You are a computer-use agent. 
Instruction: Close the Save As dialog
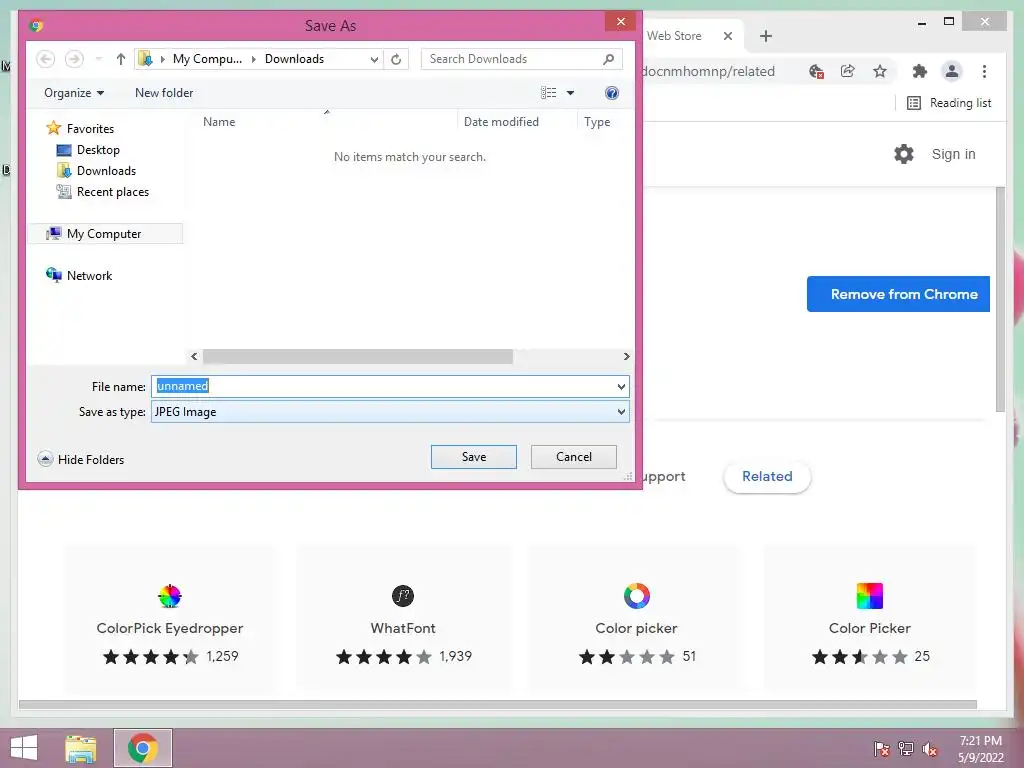pyautogui.click(x=620, y=22)
